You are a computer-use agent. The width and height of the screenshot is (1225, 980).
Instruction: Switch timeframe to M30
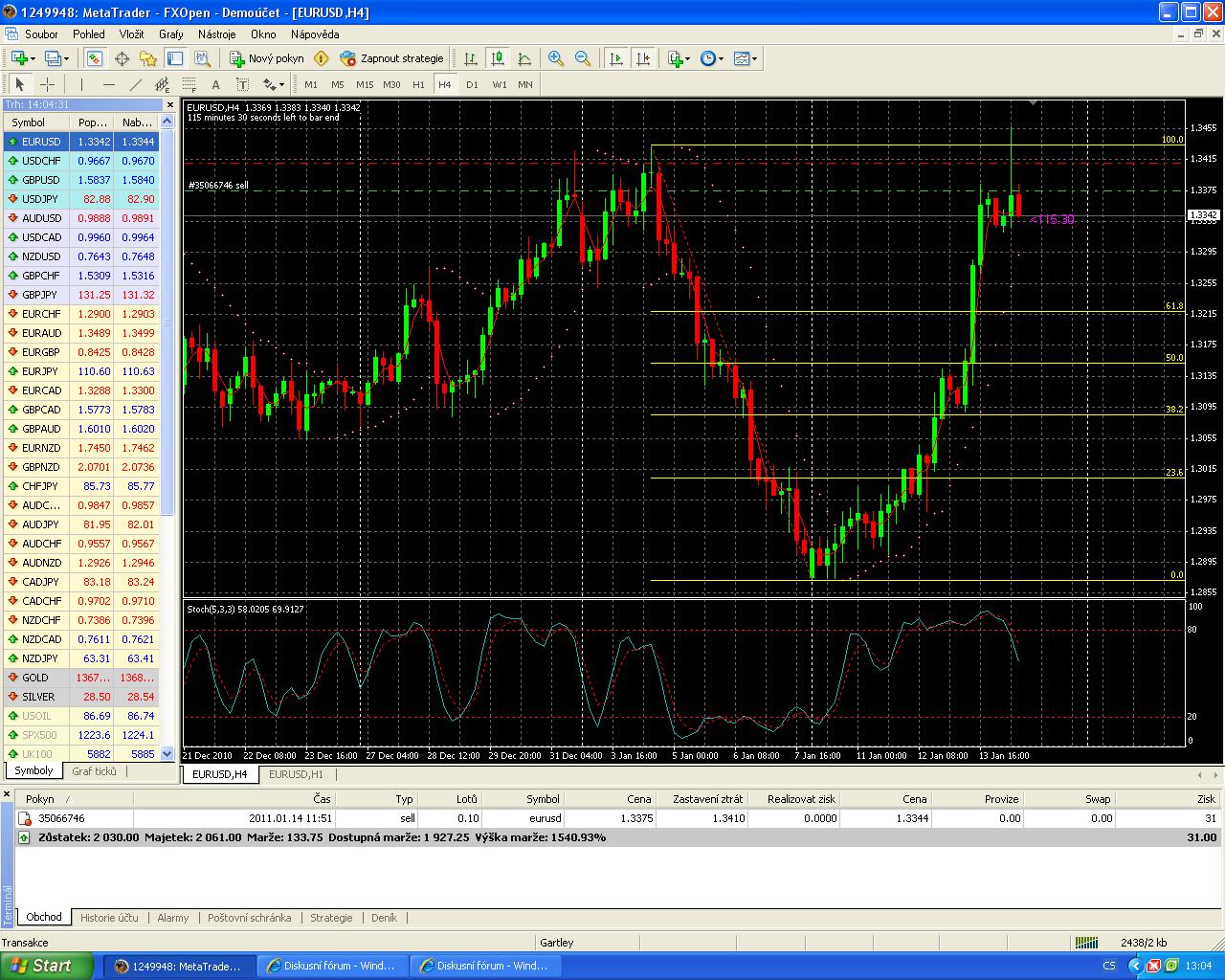tap(391, 84)
